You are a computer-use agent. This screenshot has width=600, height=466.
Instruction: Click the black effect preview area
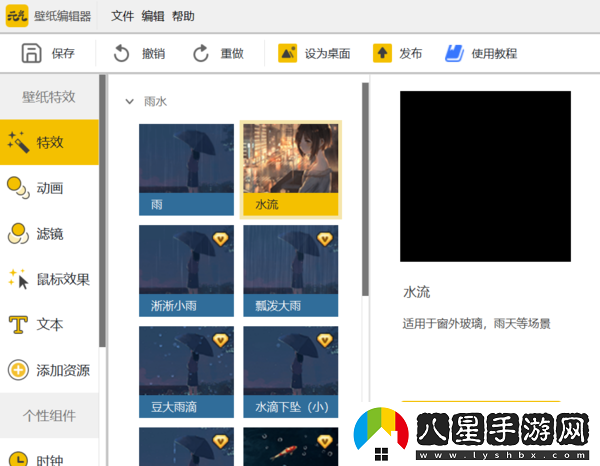pos(486,176)
